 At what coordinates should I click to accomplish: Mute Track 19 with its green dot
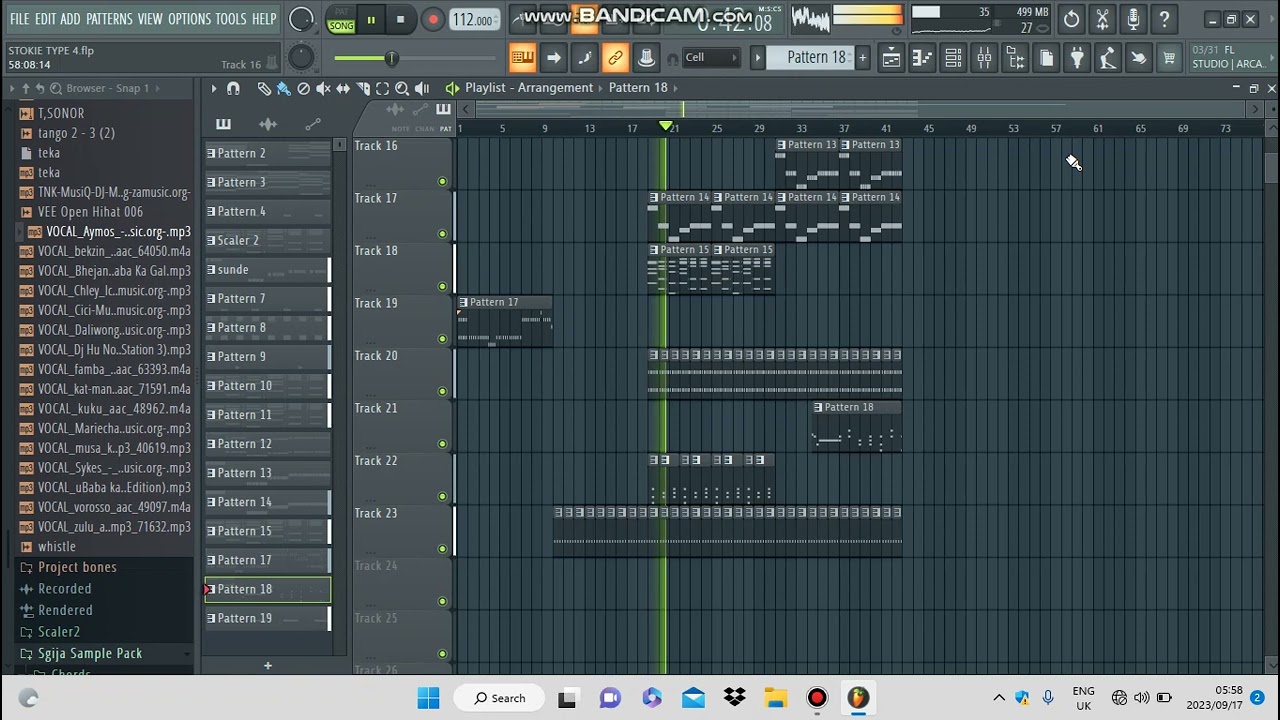coord(442,339)
